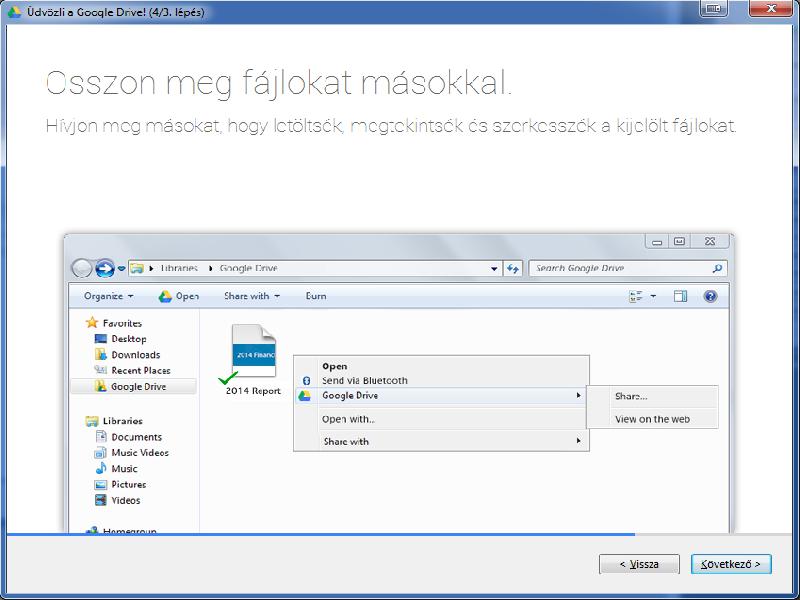Viewport: 800px width, 600px height.
Task: Click the refresh icon beside the address bar
Action: (513, 268)
